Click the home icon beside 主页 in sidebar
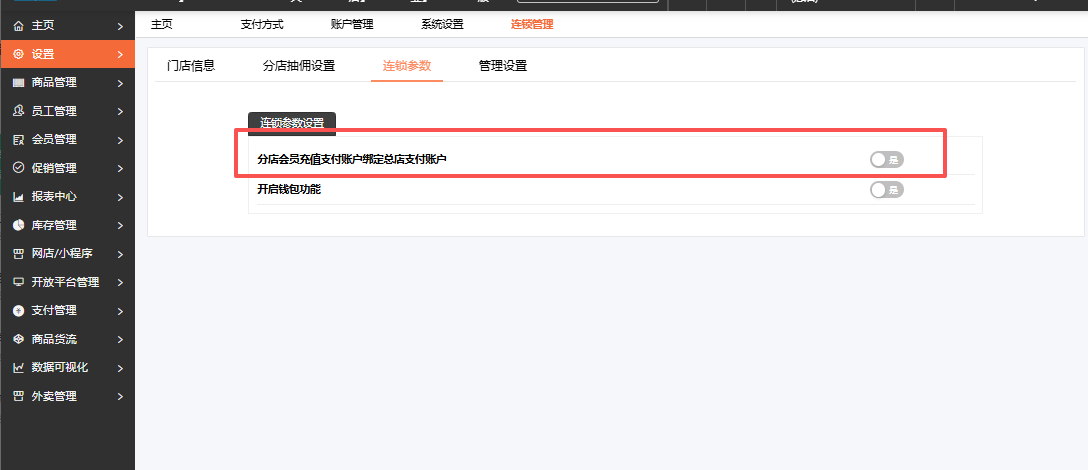The height and width of the screenshot is (470, 1088). 18,25
